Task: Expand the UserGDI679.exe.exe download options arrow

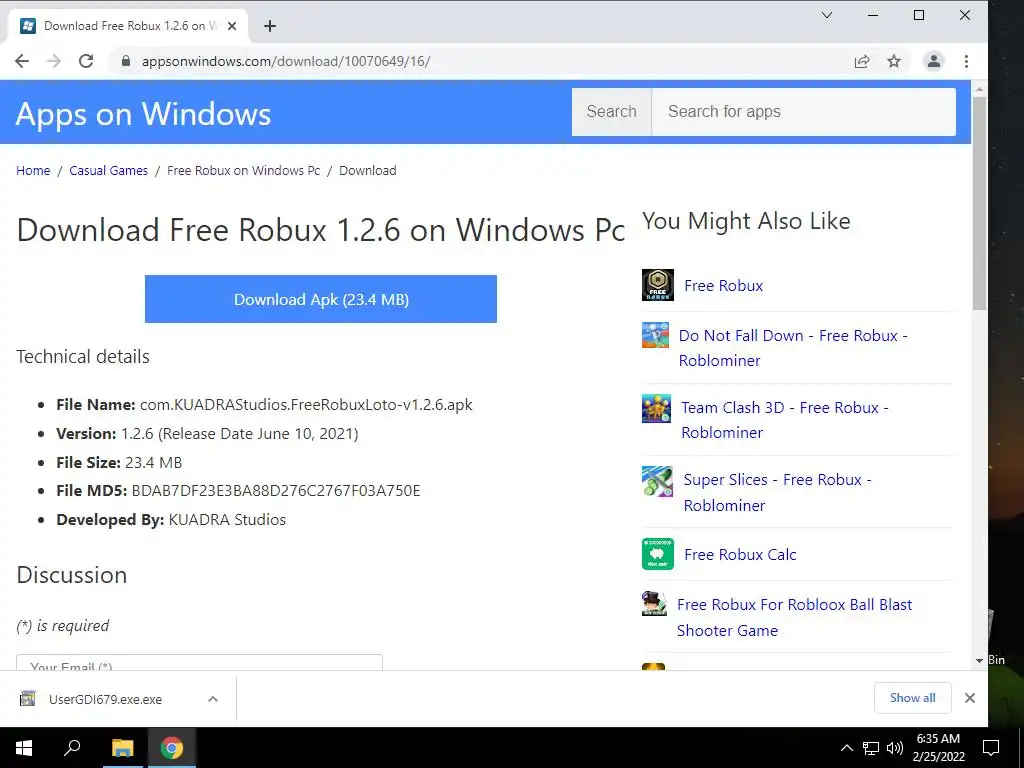Action: [x=213, y=699]
